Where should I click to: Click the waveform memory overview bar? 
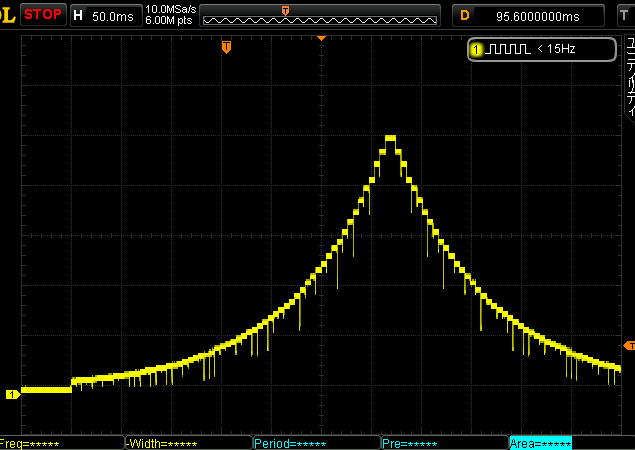320,16
